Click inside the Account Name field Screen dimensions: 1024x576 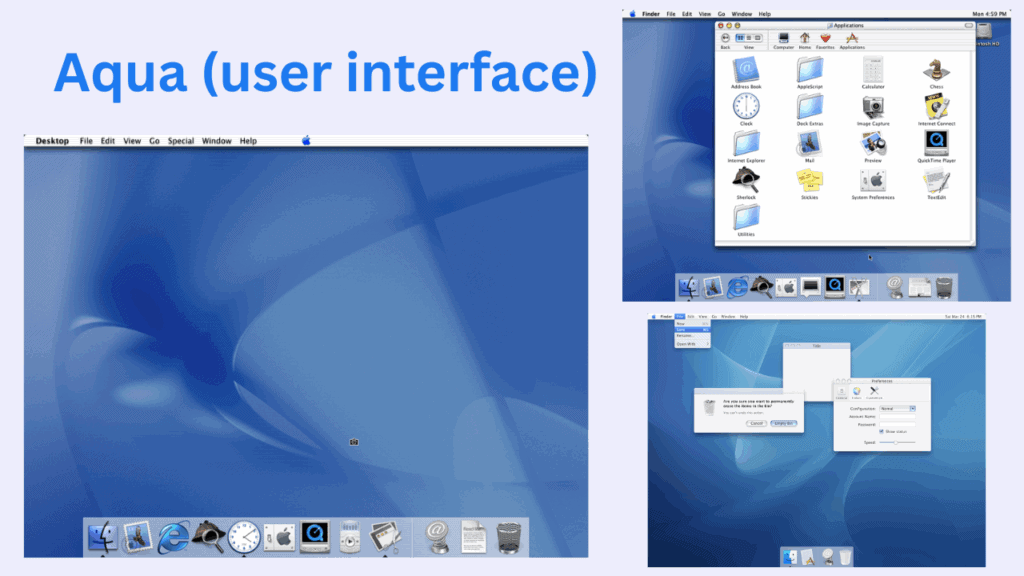(x=897, y=416)
